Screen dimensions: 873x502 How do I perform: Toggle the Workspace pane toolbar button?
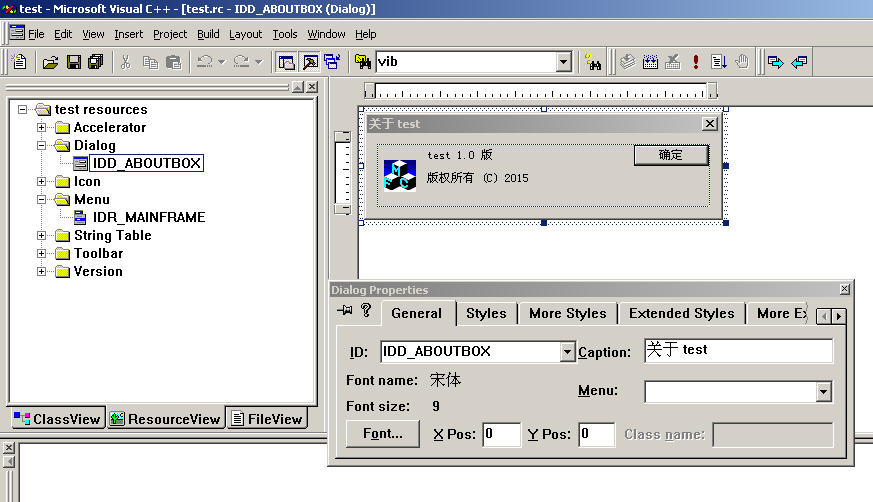pyautogui.click(x=286, y=62)
